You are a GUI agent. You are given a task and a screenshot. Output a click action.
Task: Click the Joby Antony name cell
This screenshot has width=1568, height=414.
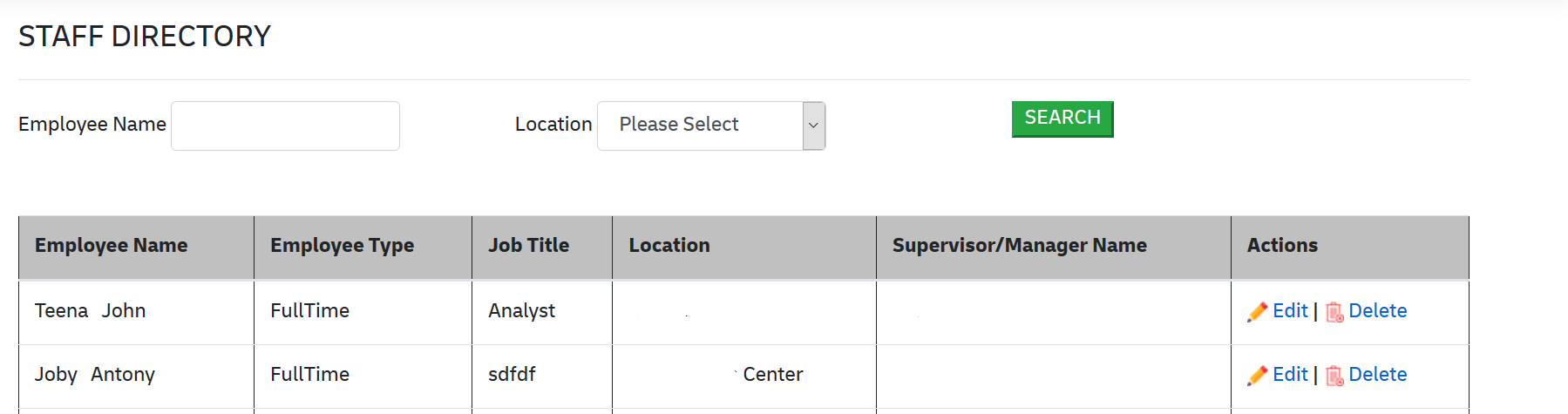[x=95, y=375]
